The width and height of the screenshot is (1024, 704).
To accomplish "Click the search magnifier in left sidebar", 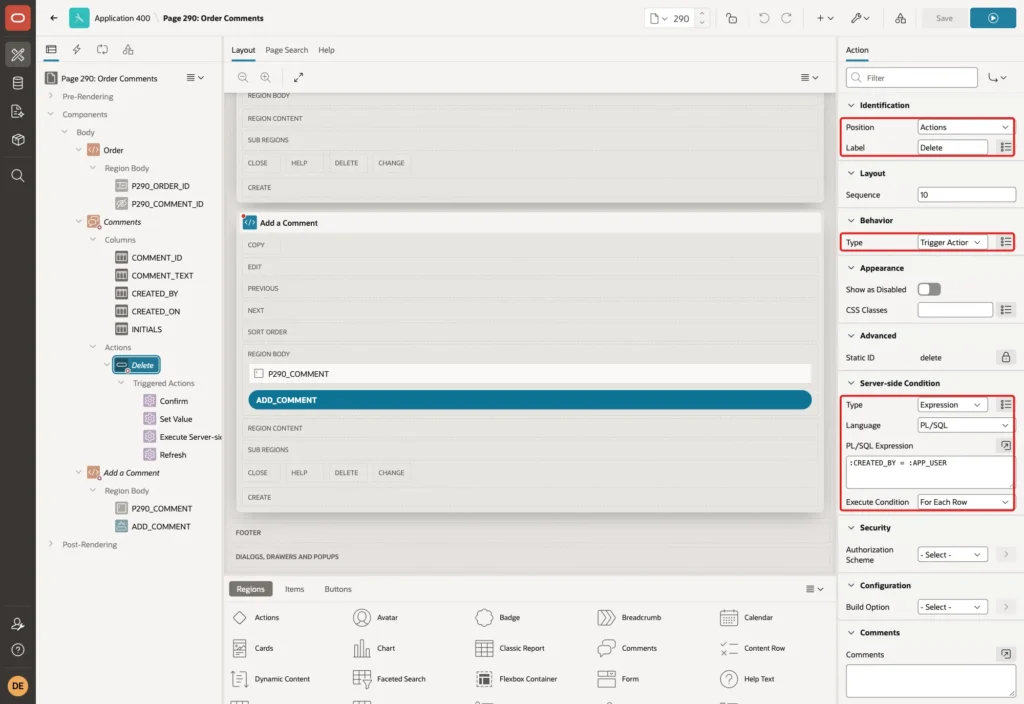I will click(x=18, y=176).
